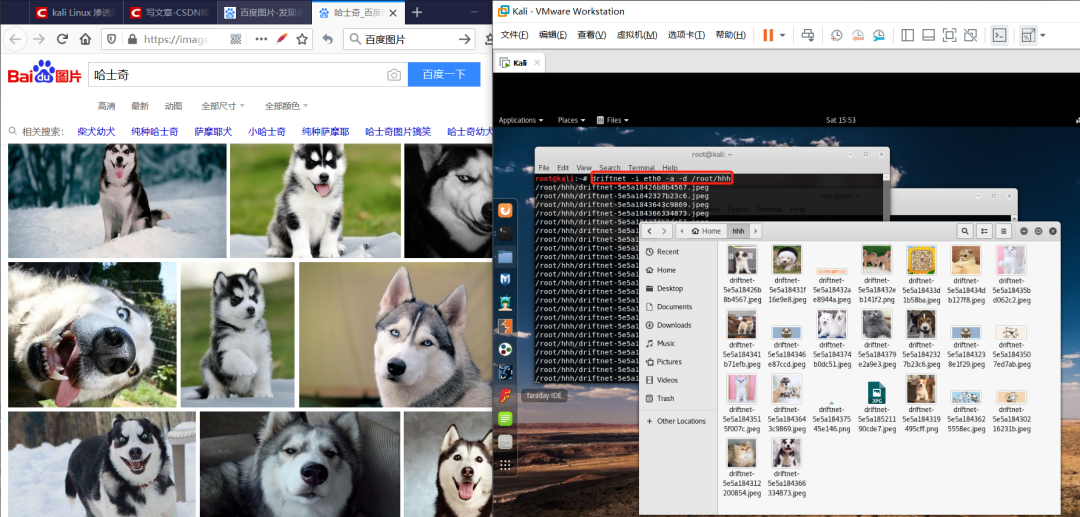Screen dimensions: 1080x517
Task: Bookmark the page with the star icon
Action: pyautogui.click(x=302, y=39)
